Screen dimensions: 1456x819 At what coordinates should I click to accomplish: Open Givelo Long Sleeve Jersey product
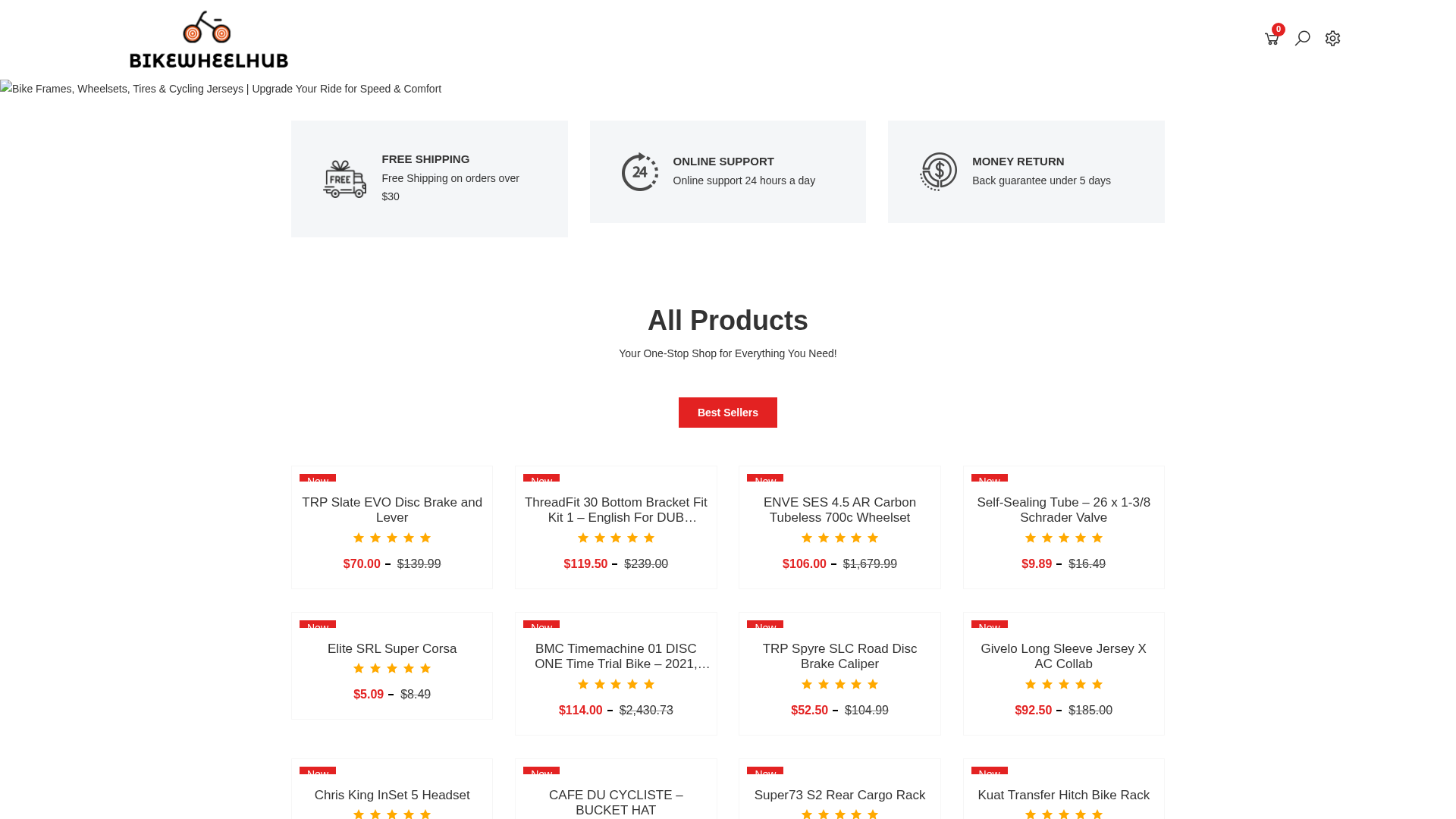[x=1063, y=656]
